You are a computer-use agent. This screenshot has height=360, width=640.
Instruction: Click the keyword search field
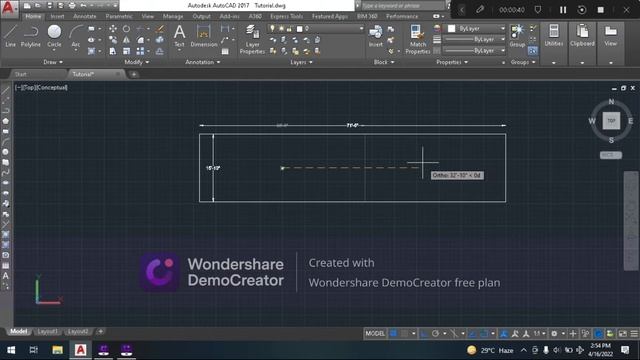pyautogui.click(x=402, y=6)
